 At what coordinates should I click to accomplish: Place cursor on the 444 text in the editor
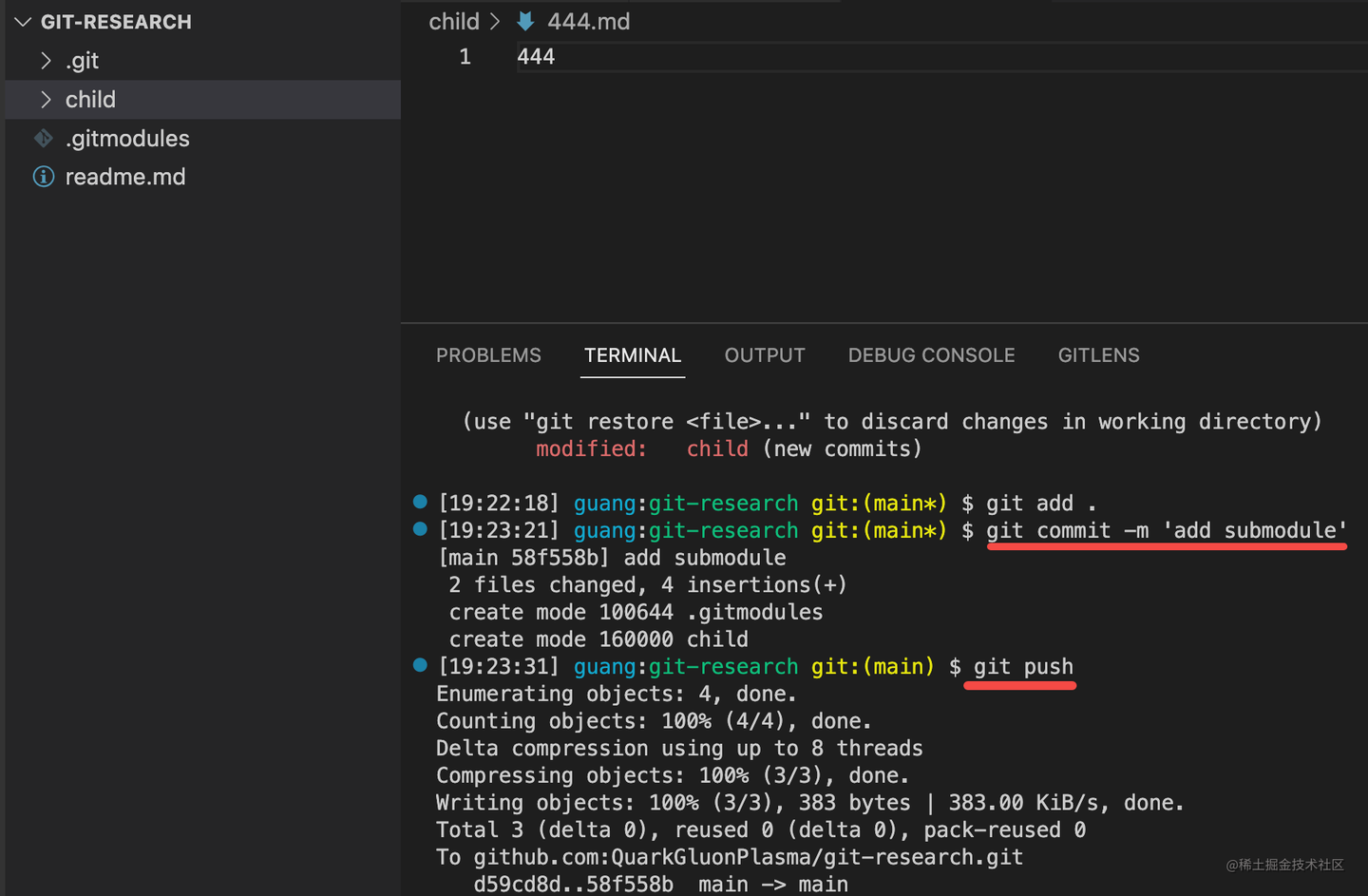[x=536, y=56]
